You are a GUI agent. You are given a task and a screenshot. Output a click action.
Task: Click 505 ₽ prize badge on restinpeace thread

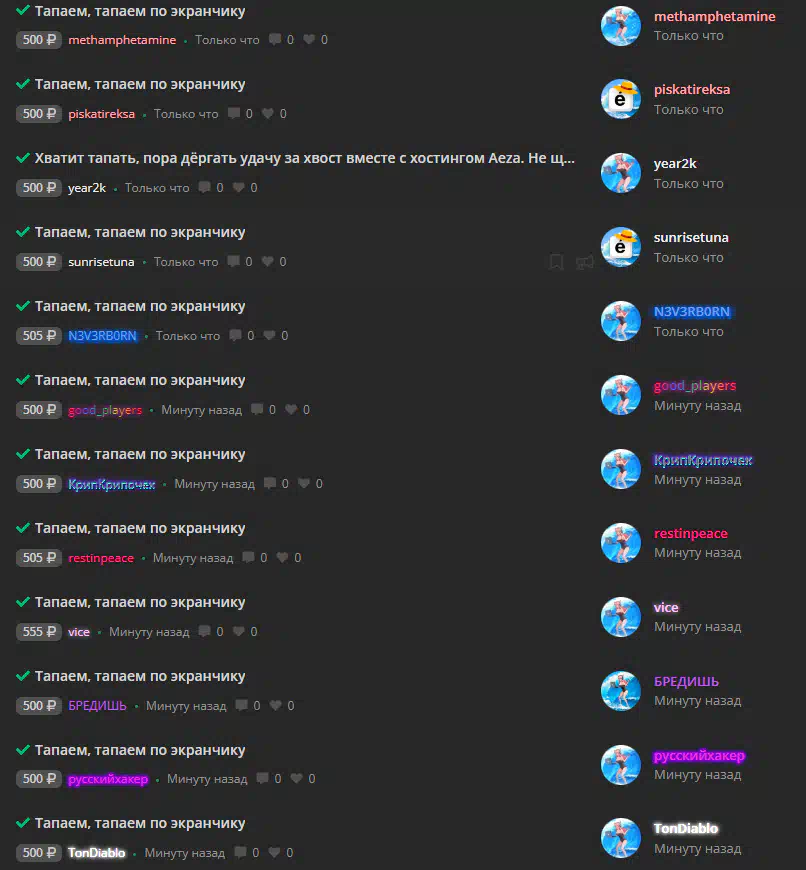click(x=39, y=558)
